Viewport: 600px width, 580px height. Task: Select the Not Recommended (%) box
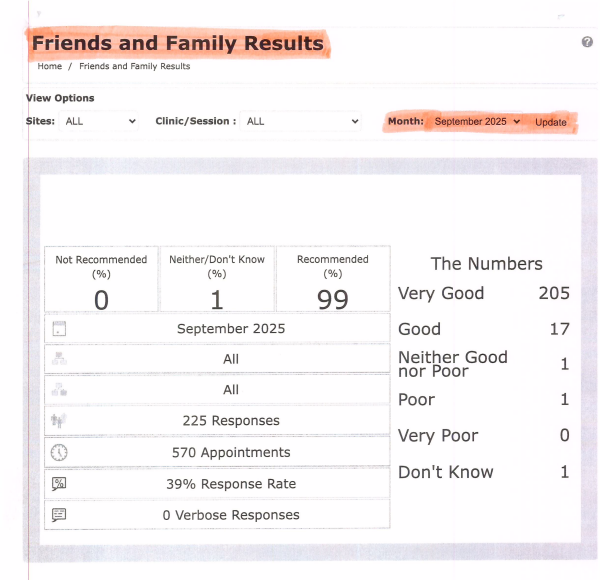(101, 279)
